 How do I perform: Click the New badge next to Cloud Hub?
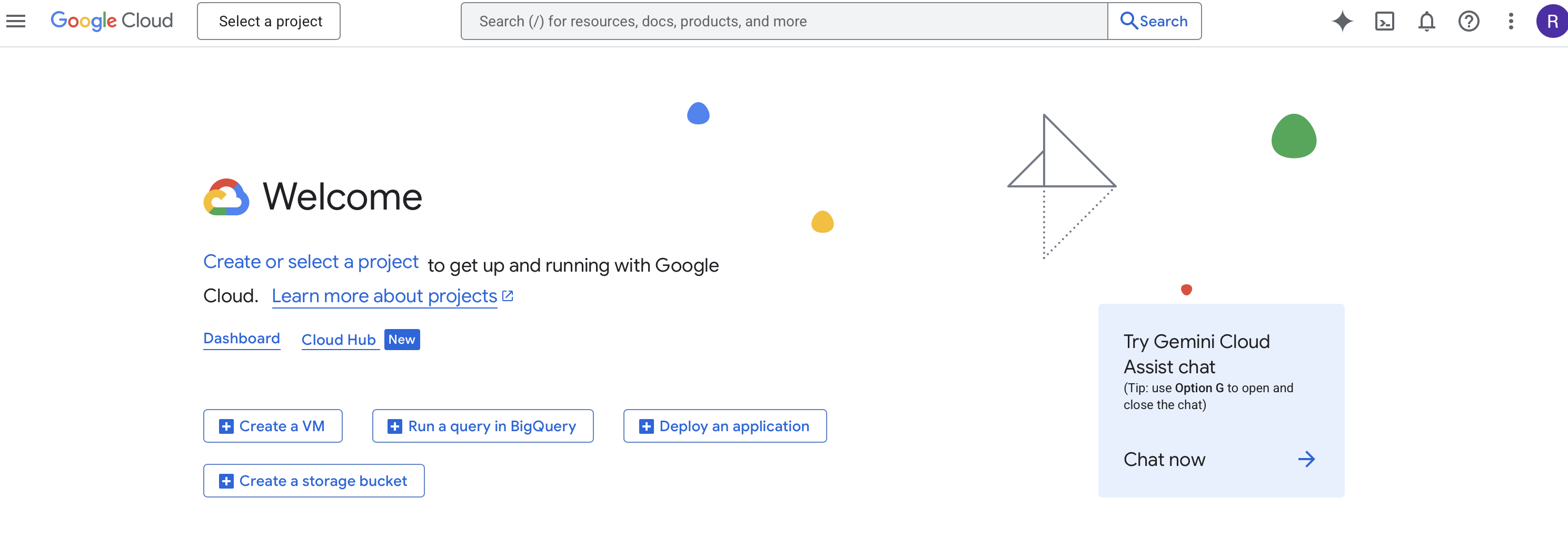[x=402, y=339]
